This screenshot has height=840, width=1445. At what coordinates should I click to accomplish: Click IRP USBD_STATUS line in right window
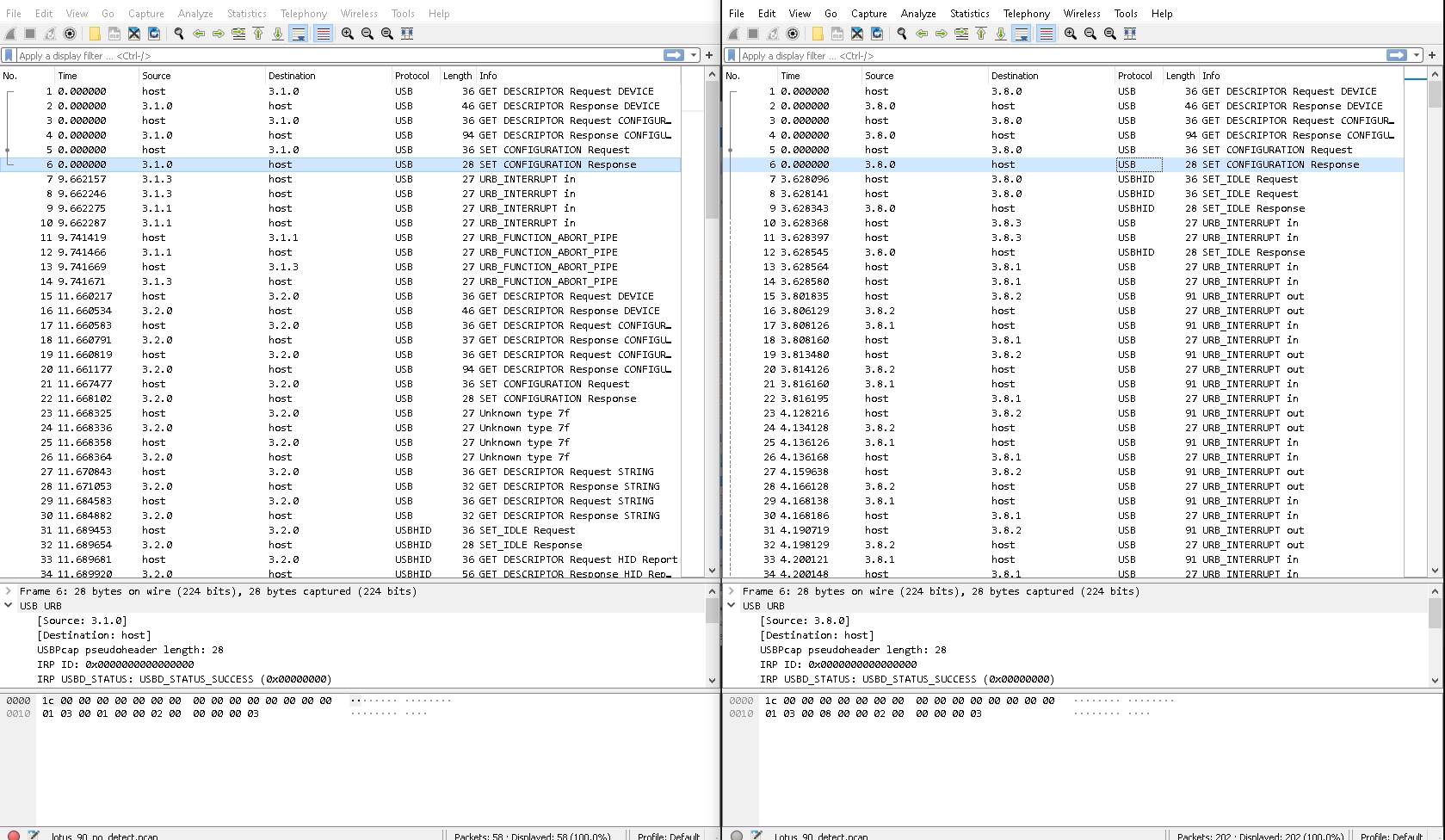point(907,679)
